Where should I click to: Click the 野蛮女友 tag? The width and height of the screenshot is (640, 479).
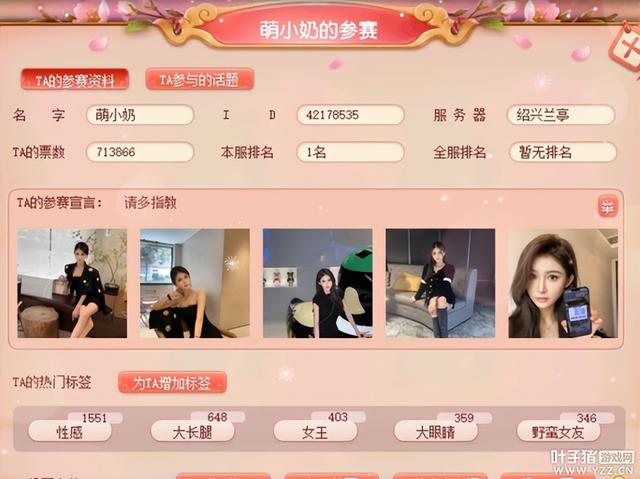point(558,431)
